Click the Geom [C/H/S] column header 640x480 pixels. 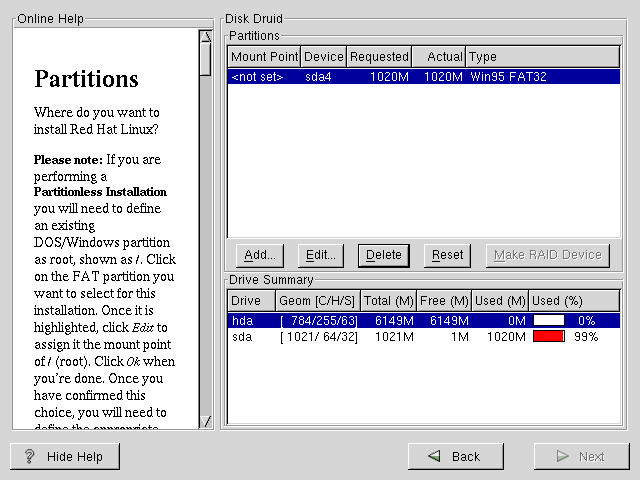[x=316, y=301]
